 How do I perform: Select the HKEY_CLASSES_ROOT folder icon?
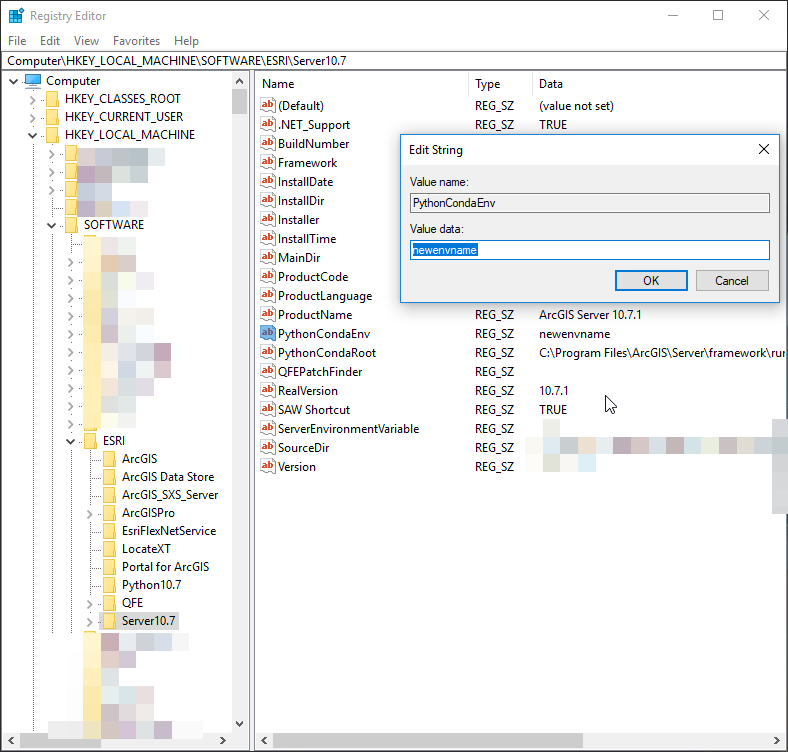[52, 99]
